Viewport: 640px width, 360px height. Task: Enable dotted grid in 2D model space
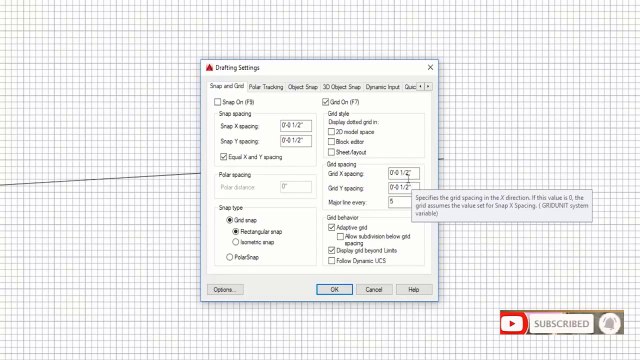331,132
